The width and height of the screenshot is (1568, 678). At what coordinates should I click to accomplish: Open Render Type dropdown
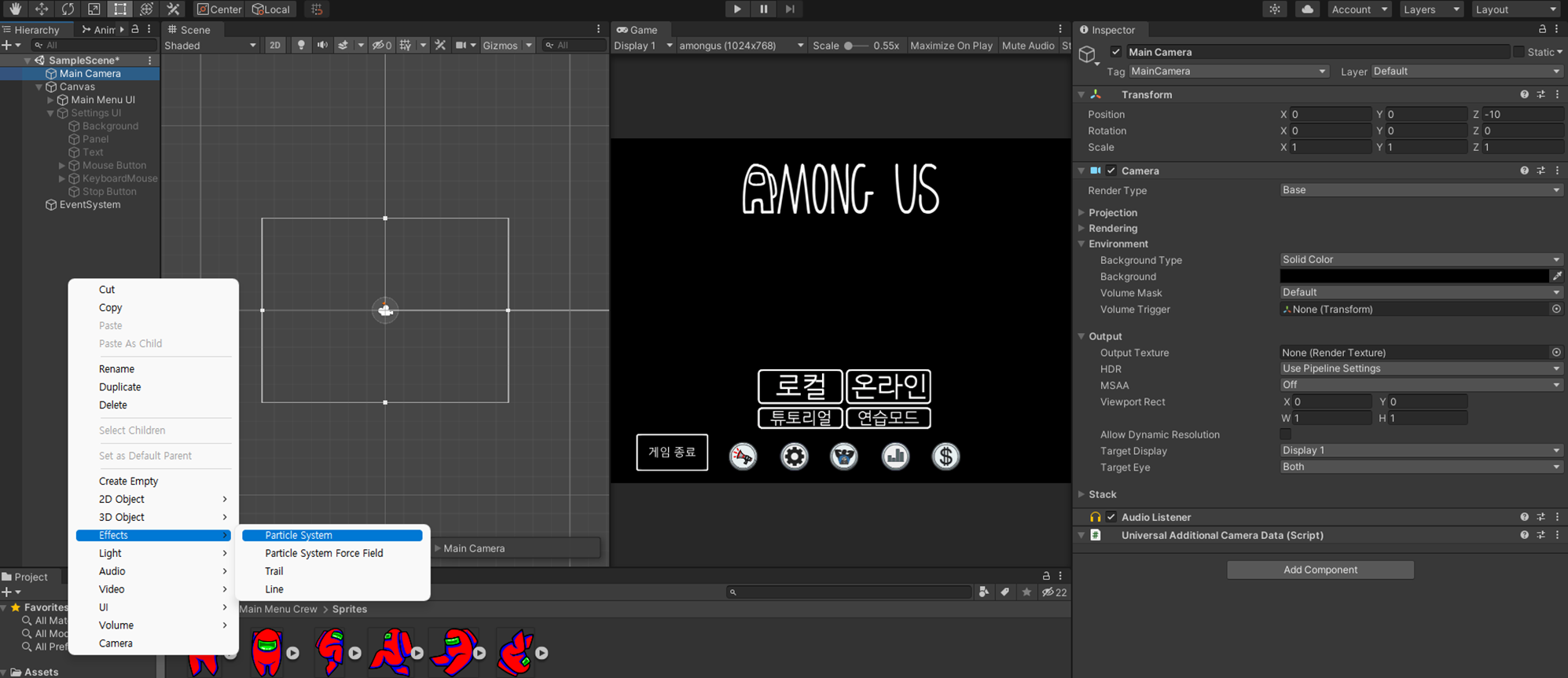click(1421, 190)
